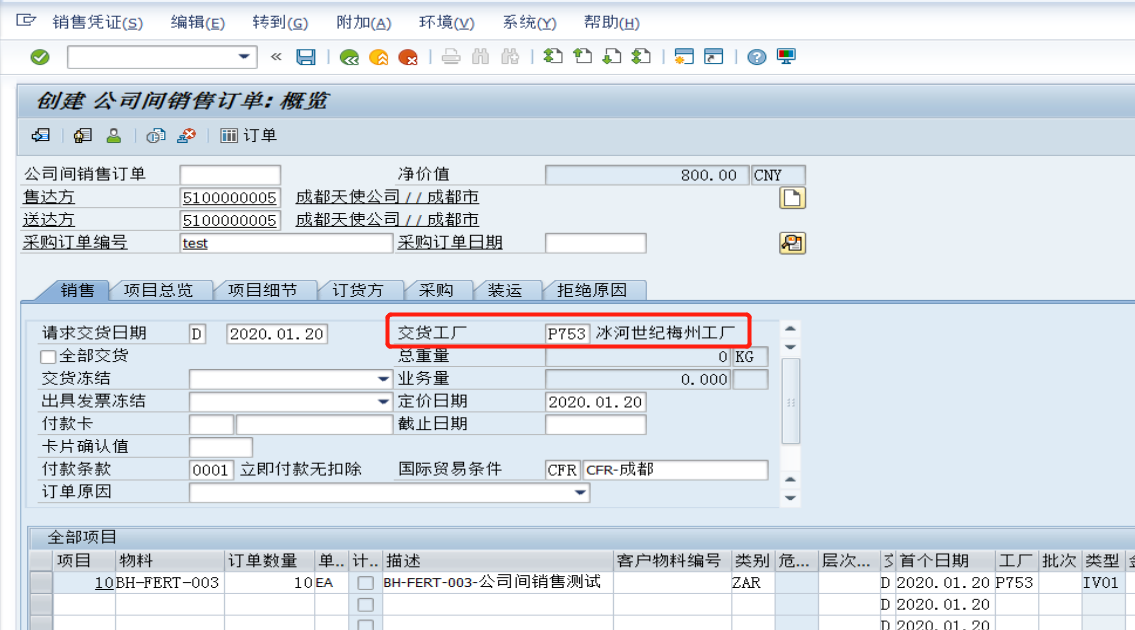Click the 国际贸易条件 field showing CFR
Viewport: 1135px width, 630px height.
point(562,470)
